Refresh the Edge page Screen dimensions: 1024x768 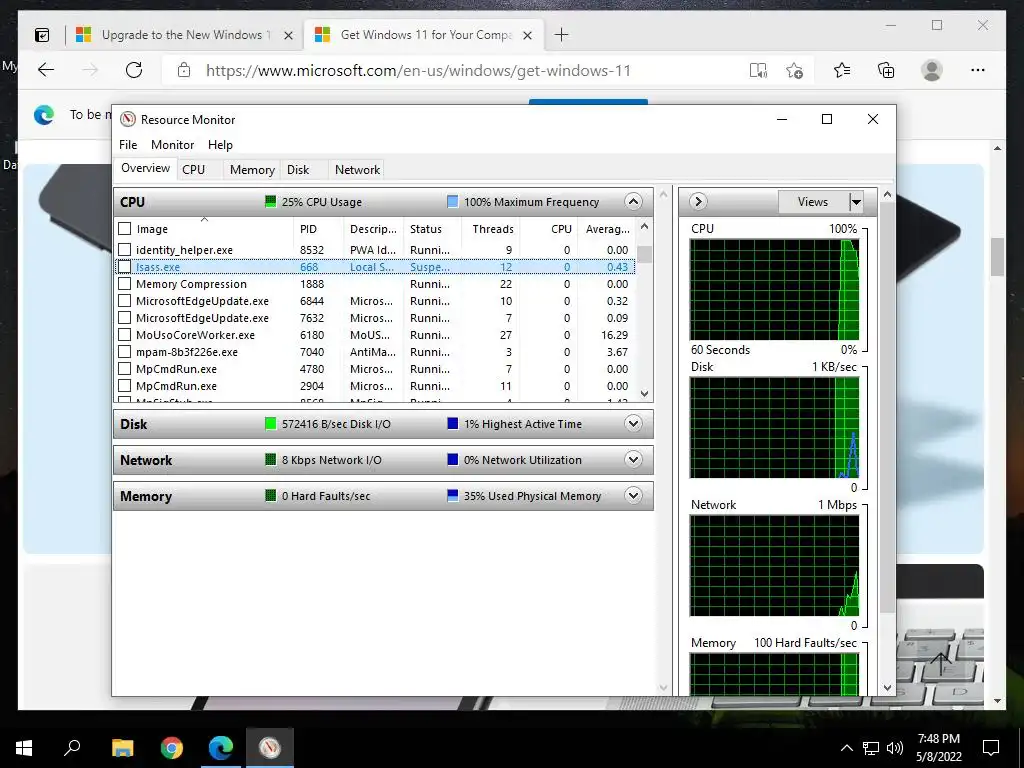click(x=134, y=71)
